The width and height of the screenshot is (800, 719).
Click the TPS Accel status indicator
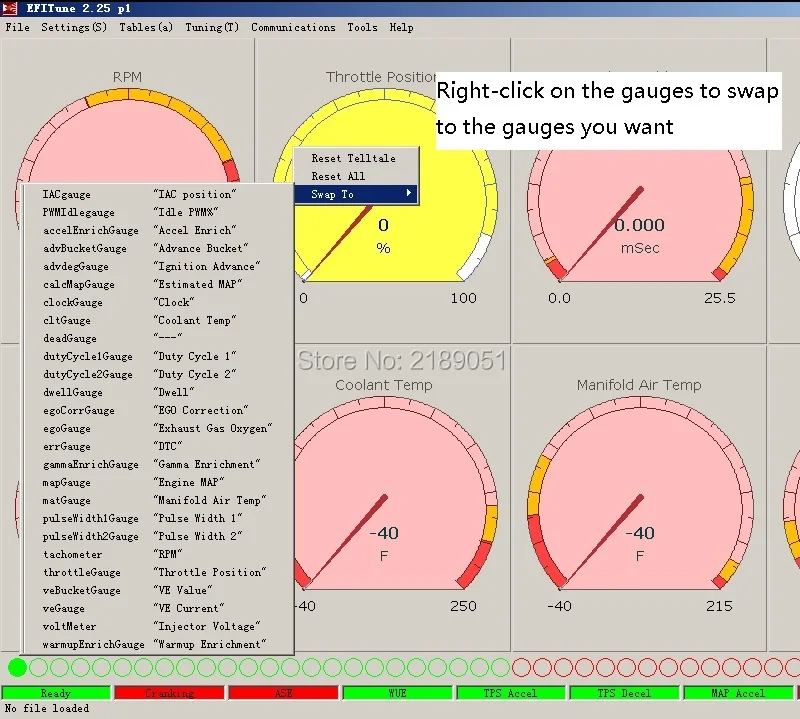tap(510, 693)
